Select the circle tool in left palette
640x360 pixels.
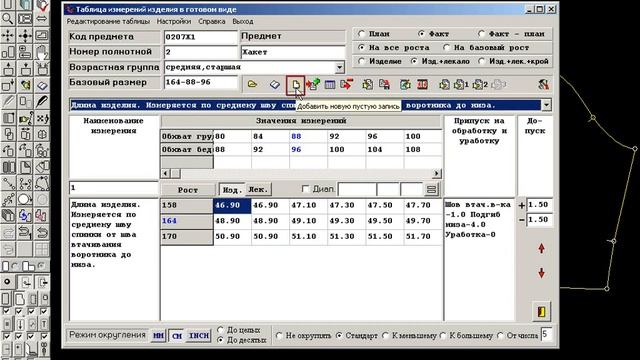tap(25, 200)
